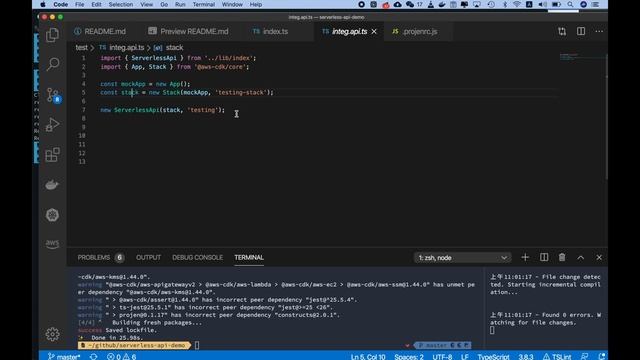Open the Docker view in activity bar
This screenshot has height=360, width=640.
pos(52,185)
